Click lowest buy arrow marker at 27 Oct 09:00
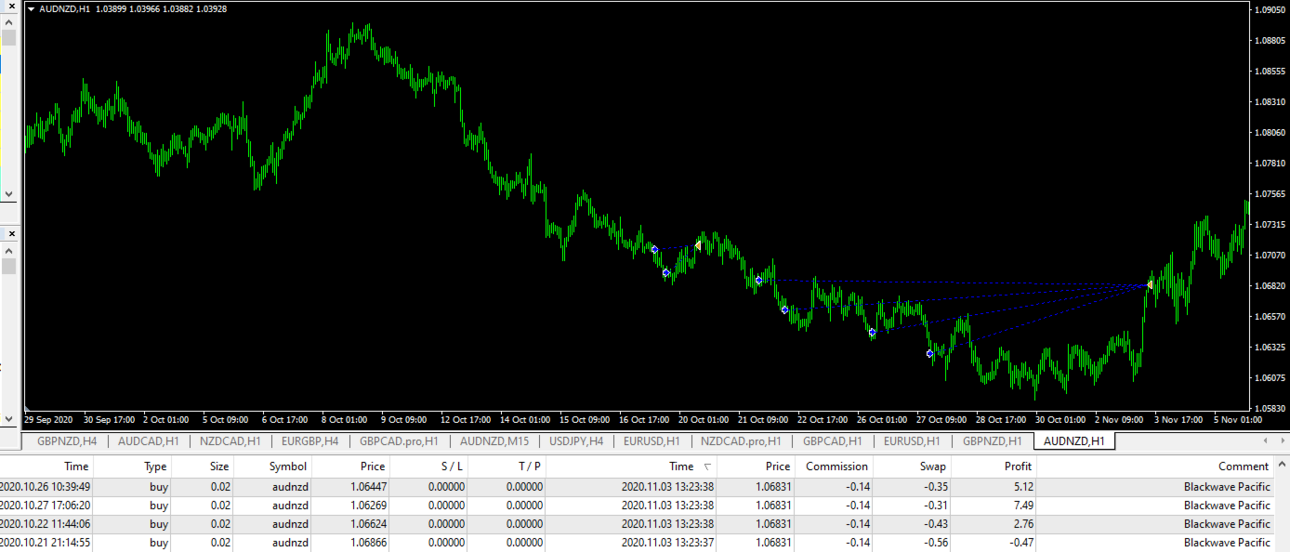Viewport: 1290px width, 552px height. point(930,353)
